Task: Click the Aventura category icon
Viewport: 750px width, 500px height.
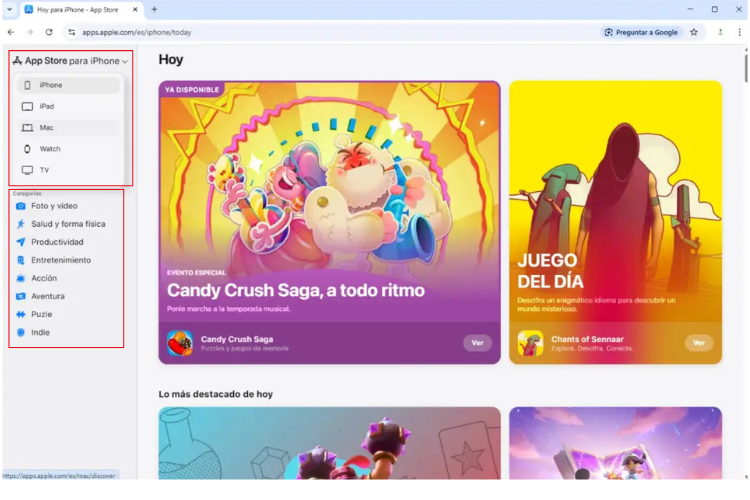Action: [21, 296]
